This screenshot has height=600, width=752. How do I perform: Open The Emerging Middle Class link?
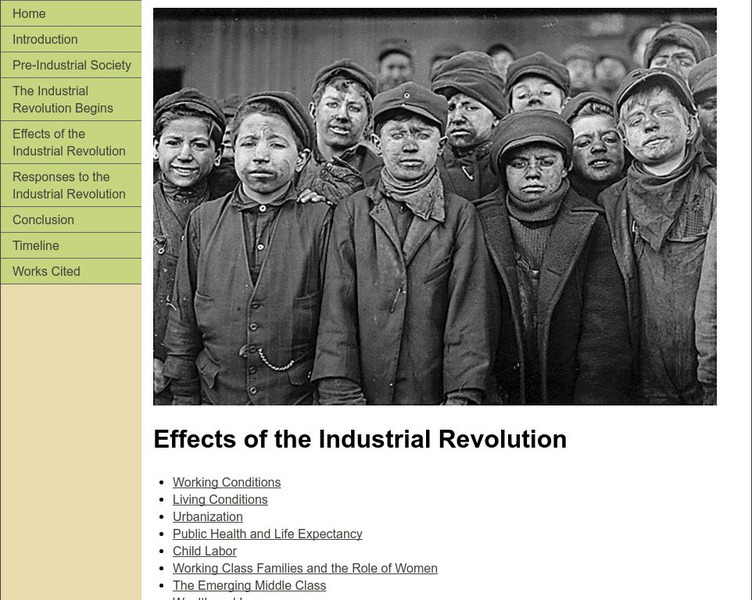point(249,586)
